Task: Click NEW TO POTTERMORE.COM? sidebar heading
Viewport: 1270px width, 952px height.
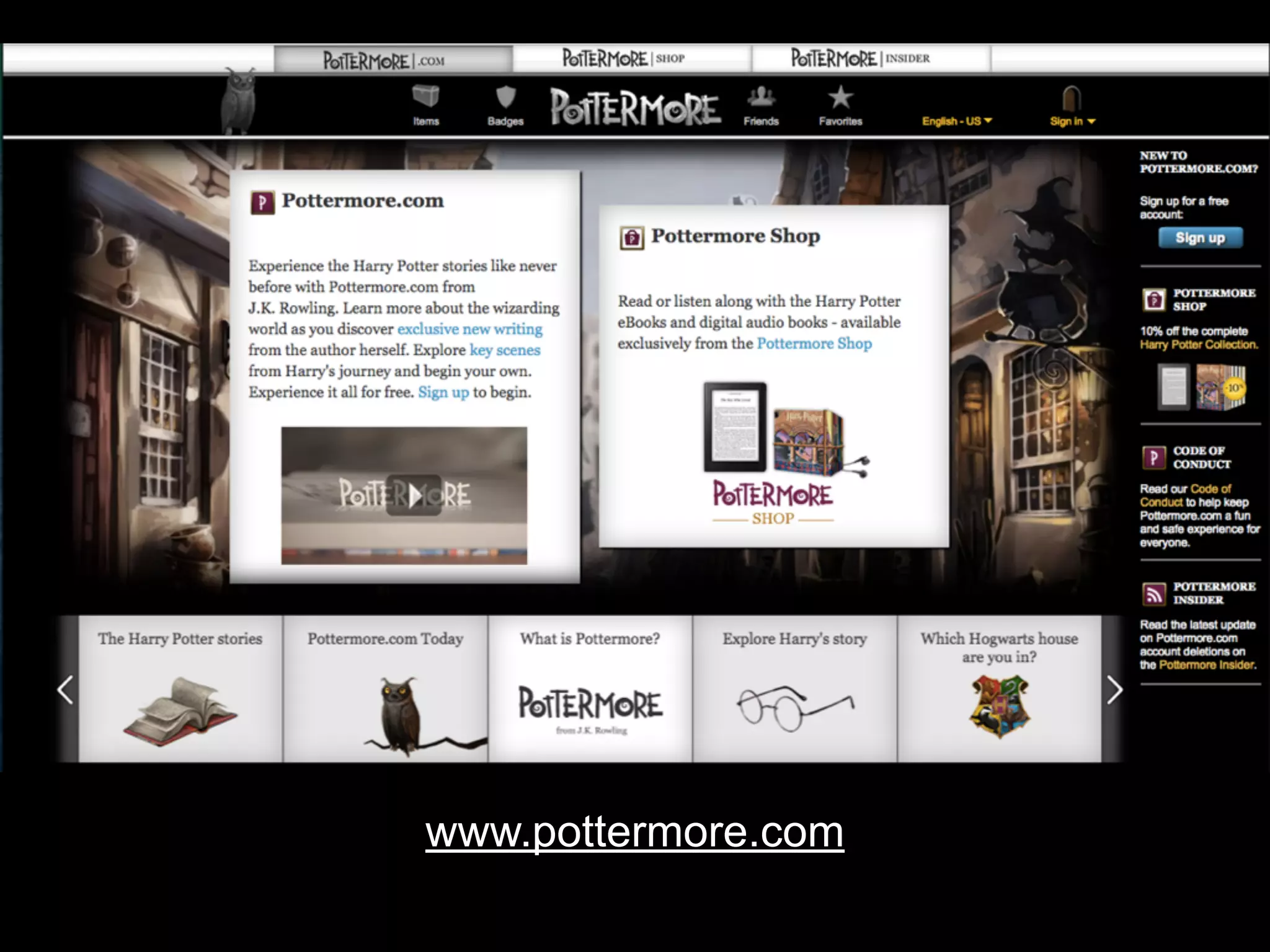Action: [x=1199, y=162]
